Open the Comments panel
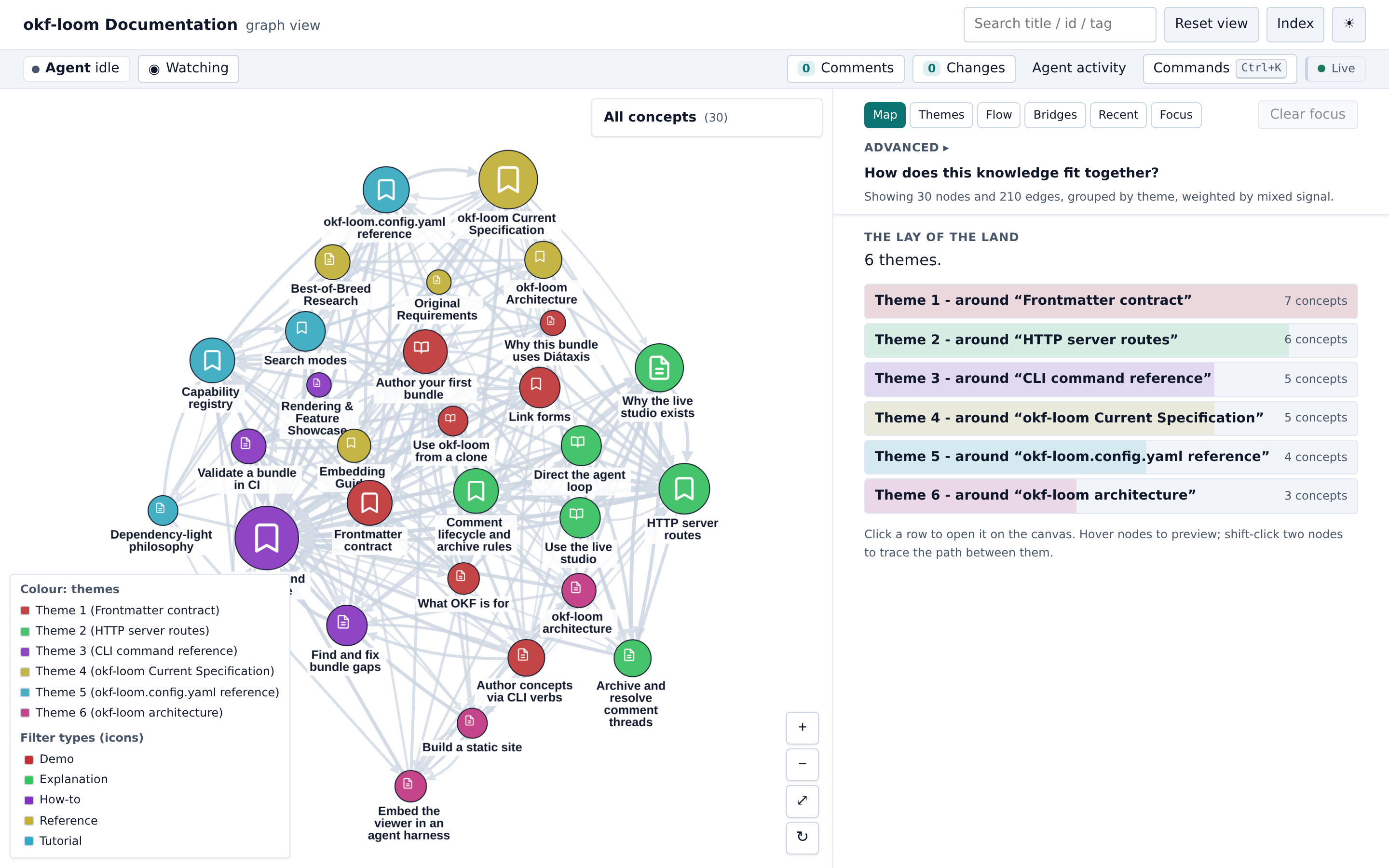 pos(845,68)
